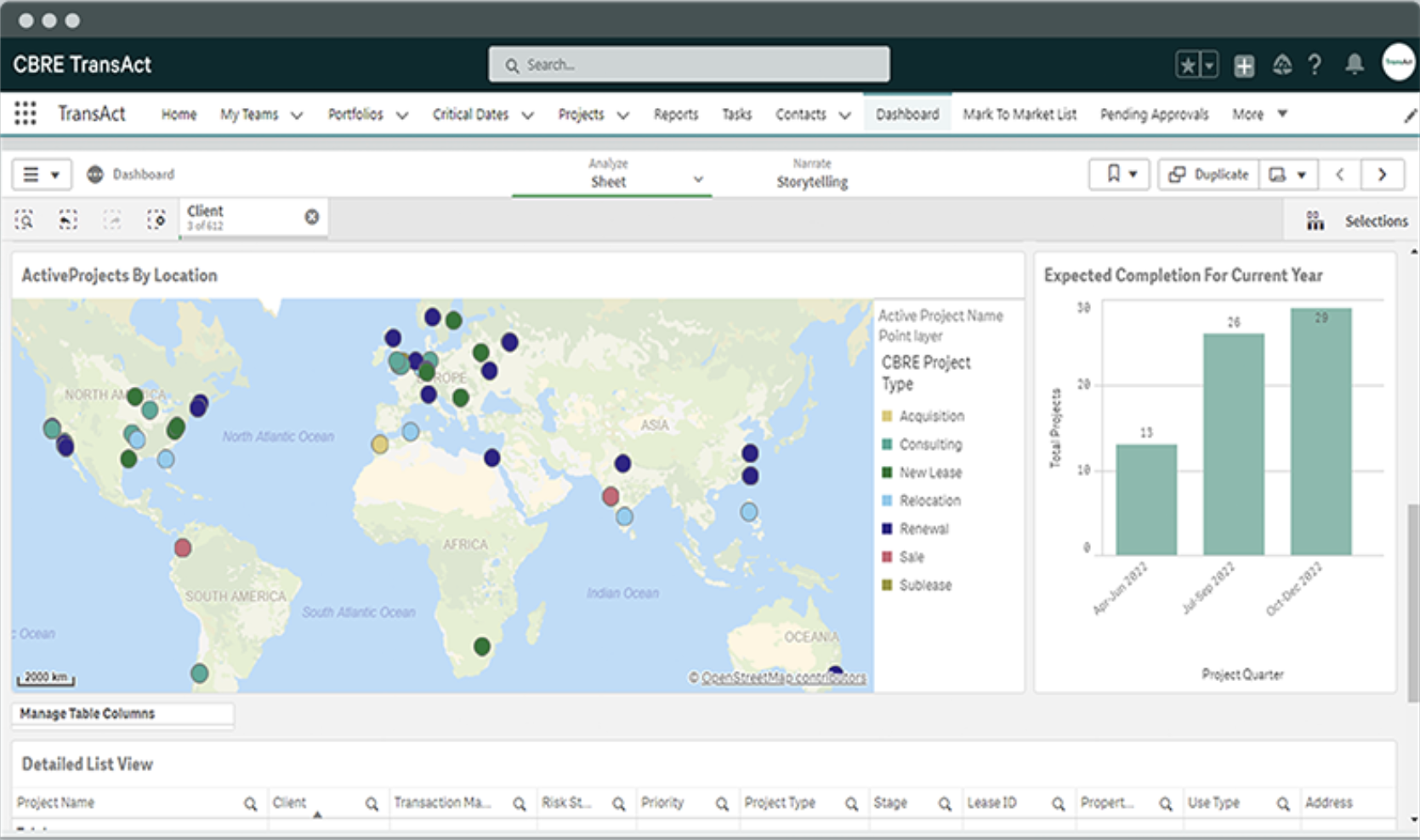Step back in selections

point(68,220)
